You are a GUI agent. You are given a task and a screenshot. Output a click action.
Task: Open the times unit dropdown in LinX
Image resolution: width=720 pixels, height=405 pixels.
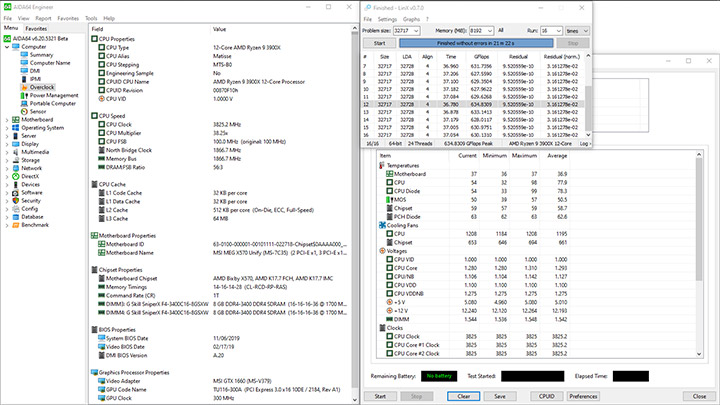point(577,31)
